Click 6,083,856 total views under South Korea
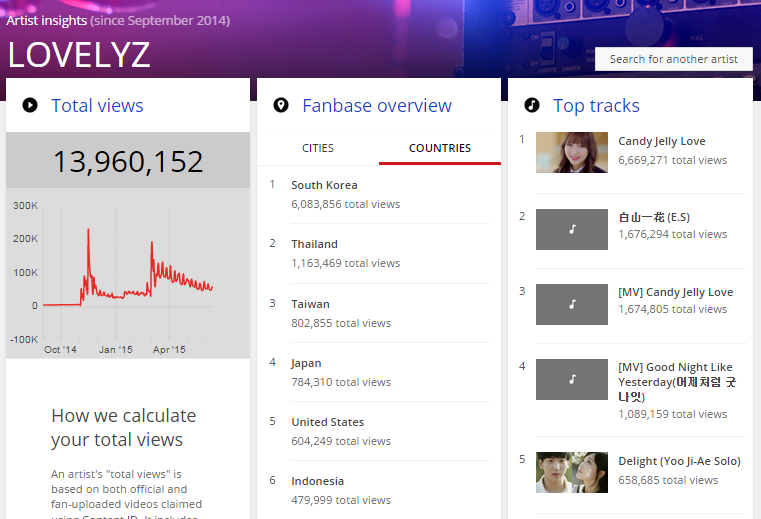The height and width of the screenshot is (519, 761). (346, 204)
